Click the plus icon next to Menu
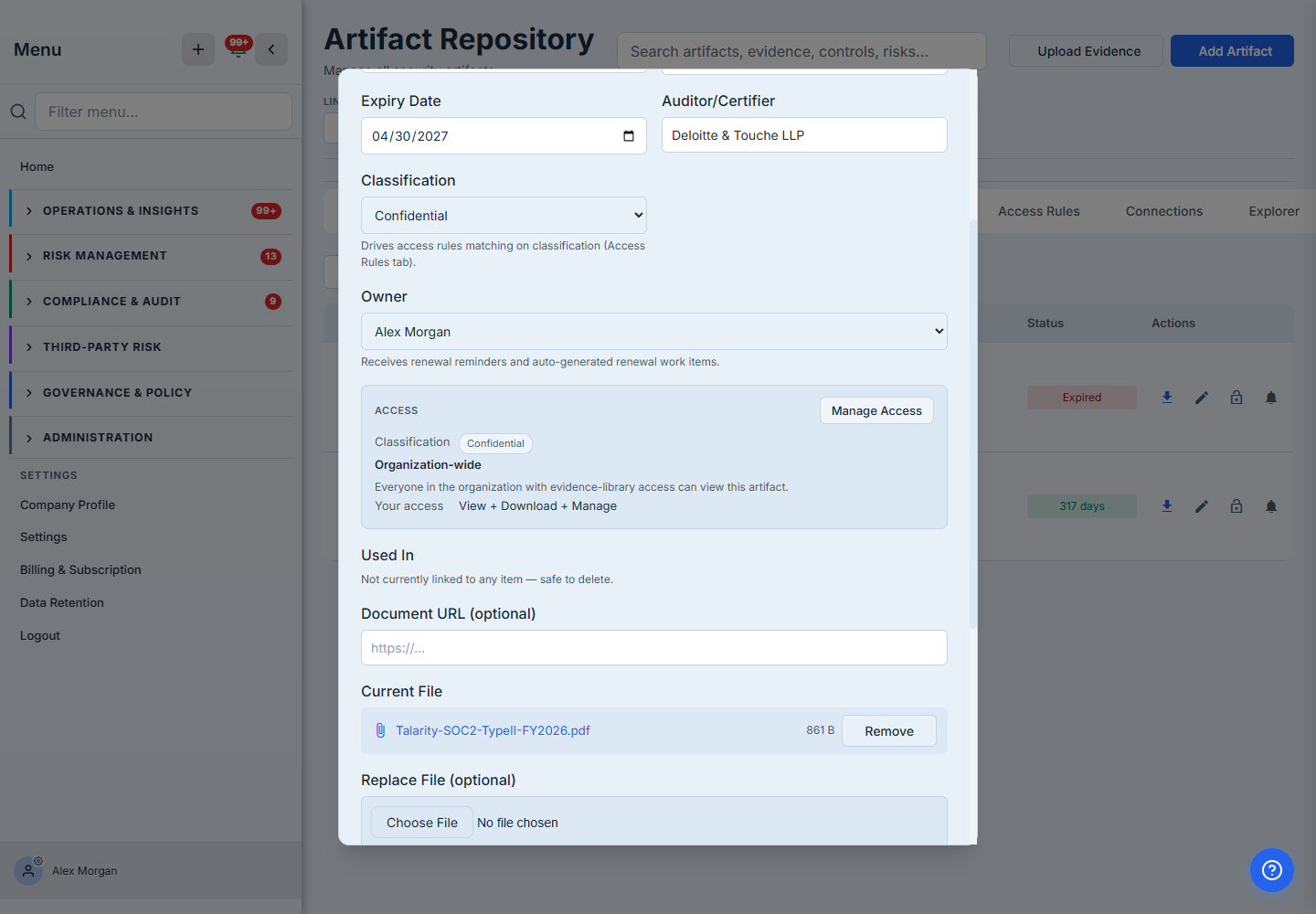 198,49
